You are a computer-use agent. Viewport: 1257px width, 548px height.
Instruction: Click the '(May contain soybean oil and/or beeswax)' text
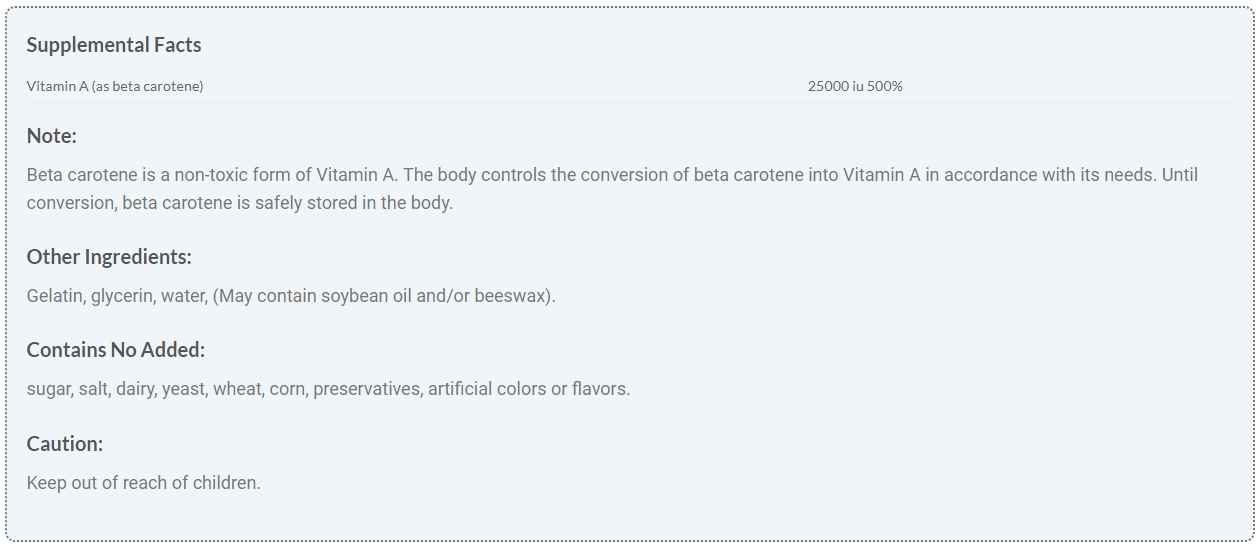point(384,297)
